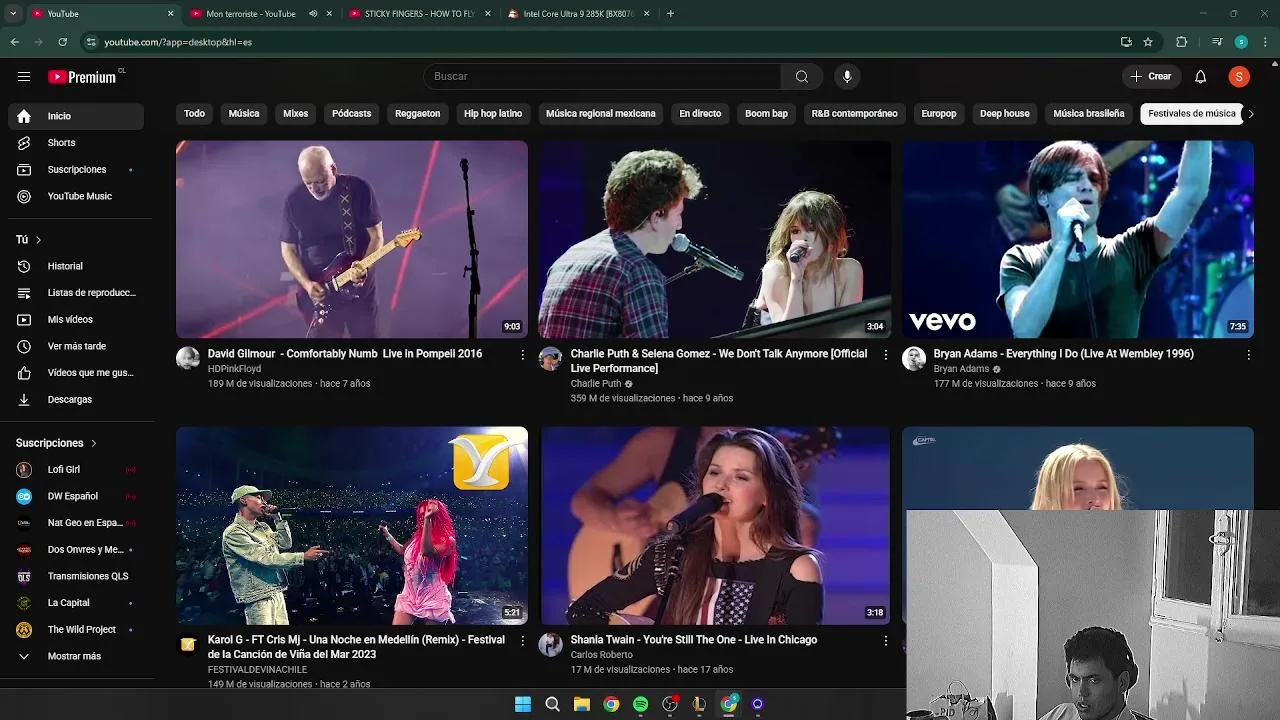Open the browser tab search dropdown
This screenshot has height=720, width=1280.
13,14
